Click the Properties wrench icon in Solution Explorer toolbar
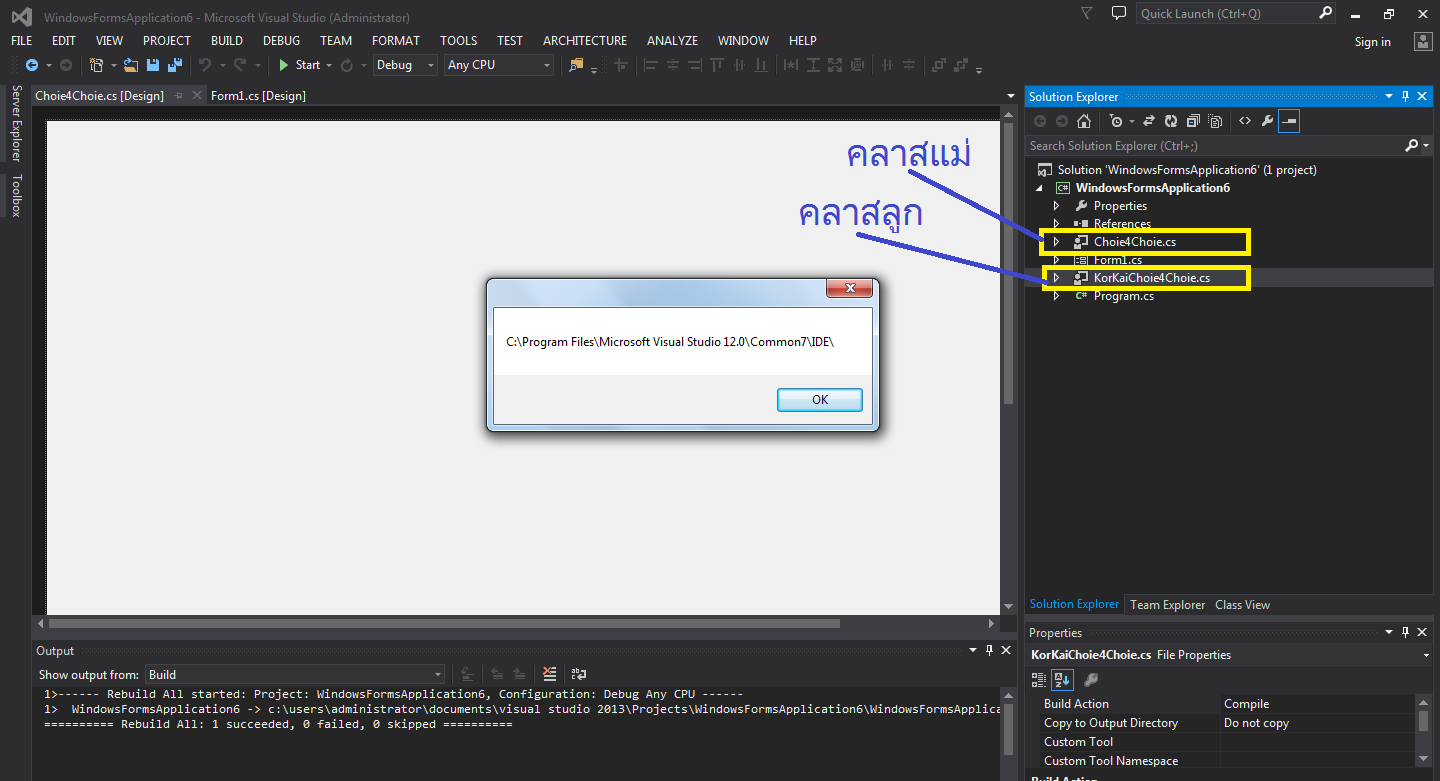The image size is (1440, 781). pyautogui.click(x=1267, y=121)
